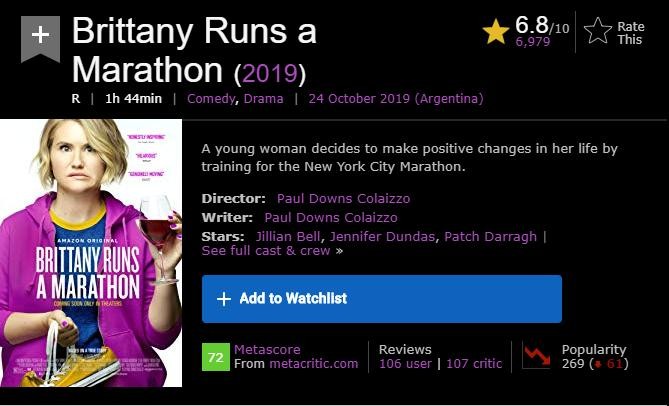Click the Rate This star outline

[x=597, y=32]
